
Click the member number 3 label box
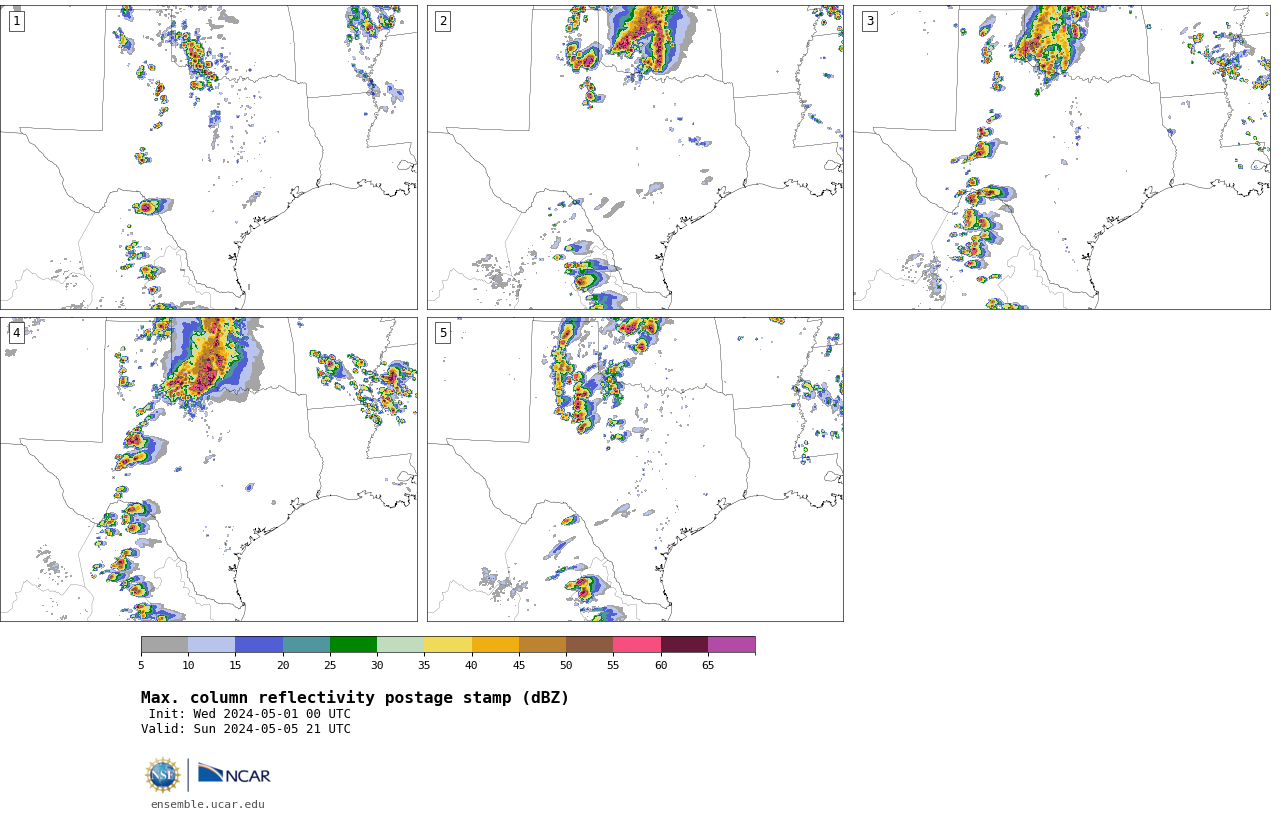[870, 21]
